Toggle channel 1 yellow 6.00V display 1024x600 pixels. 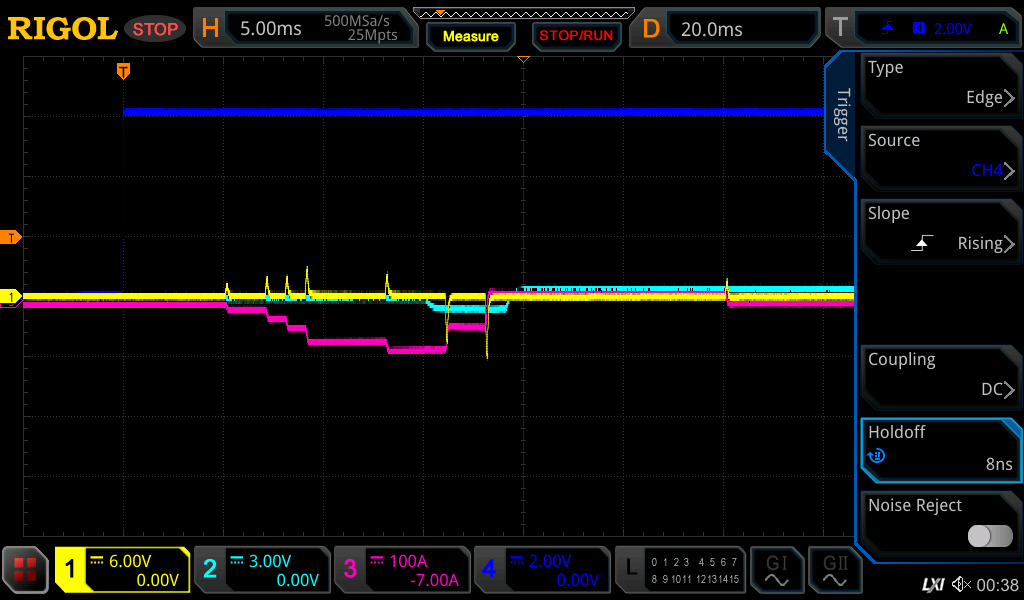[122, 570]
